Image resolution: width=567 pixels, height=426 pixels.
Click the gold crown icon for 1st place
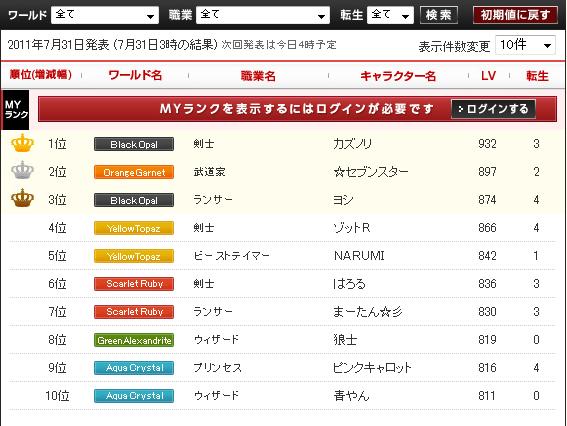tap(22, 143)
